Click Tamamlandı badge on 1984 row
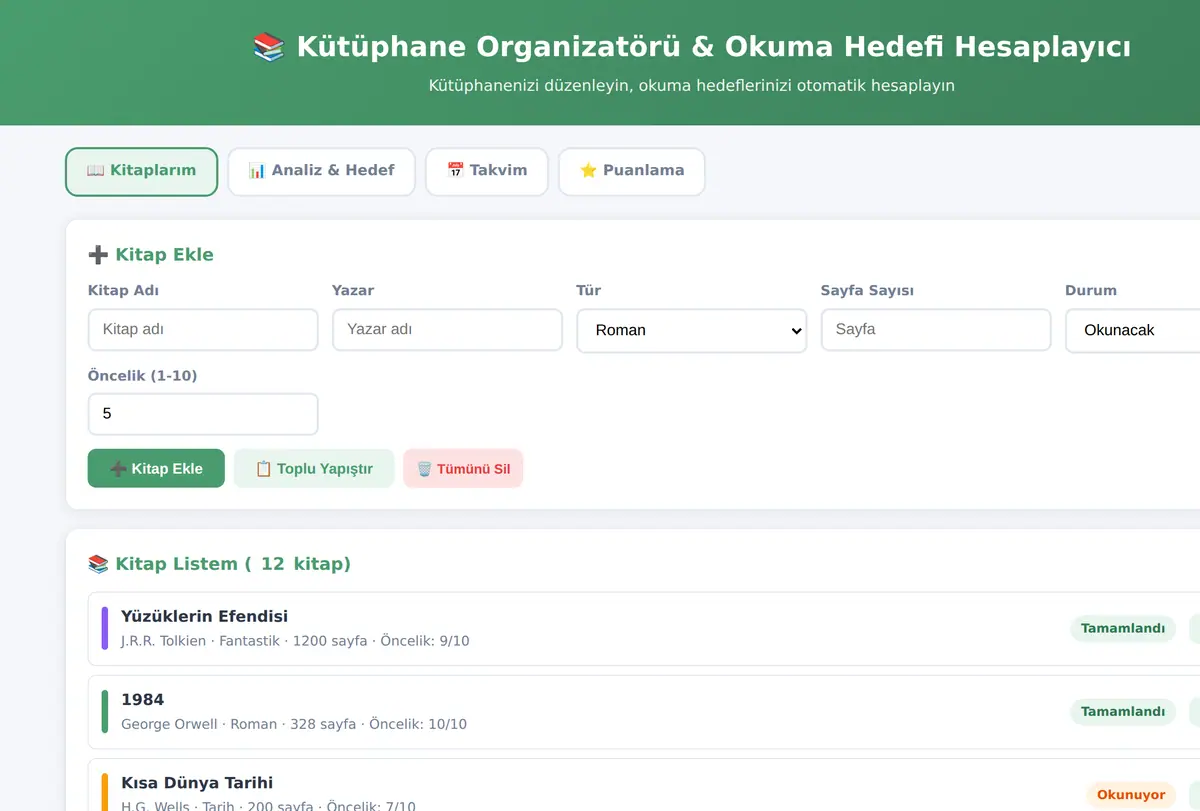 (x=1123, y=712)
